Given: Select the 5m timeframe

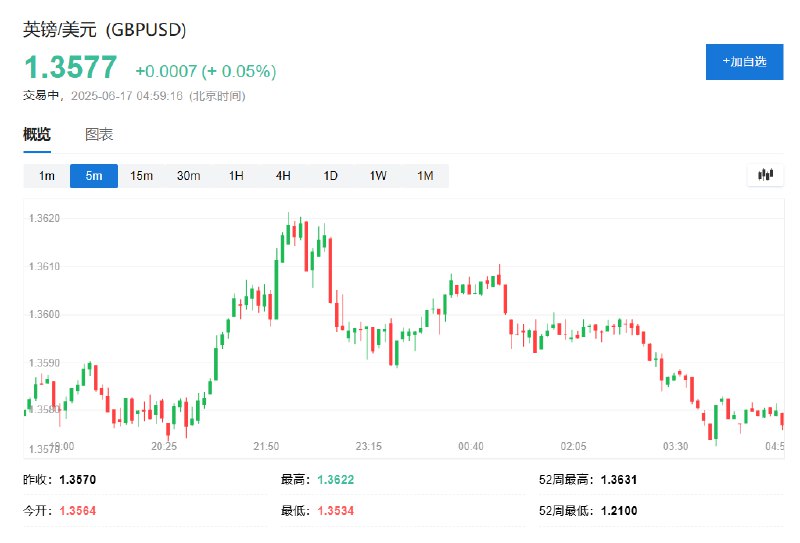Looking at the screenshot, I should click(x=94, y=176).
